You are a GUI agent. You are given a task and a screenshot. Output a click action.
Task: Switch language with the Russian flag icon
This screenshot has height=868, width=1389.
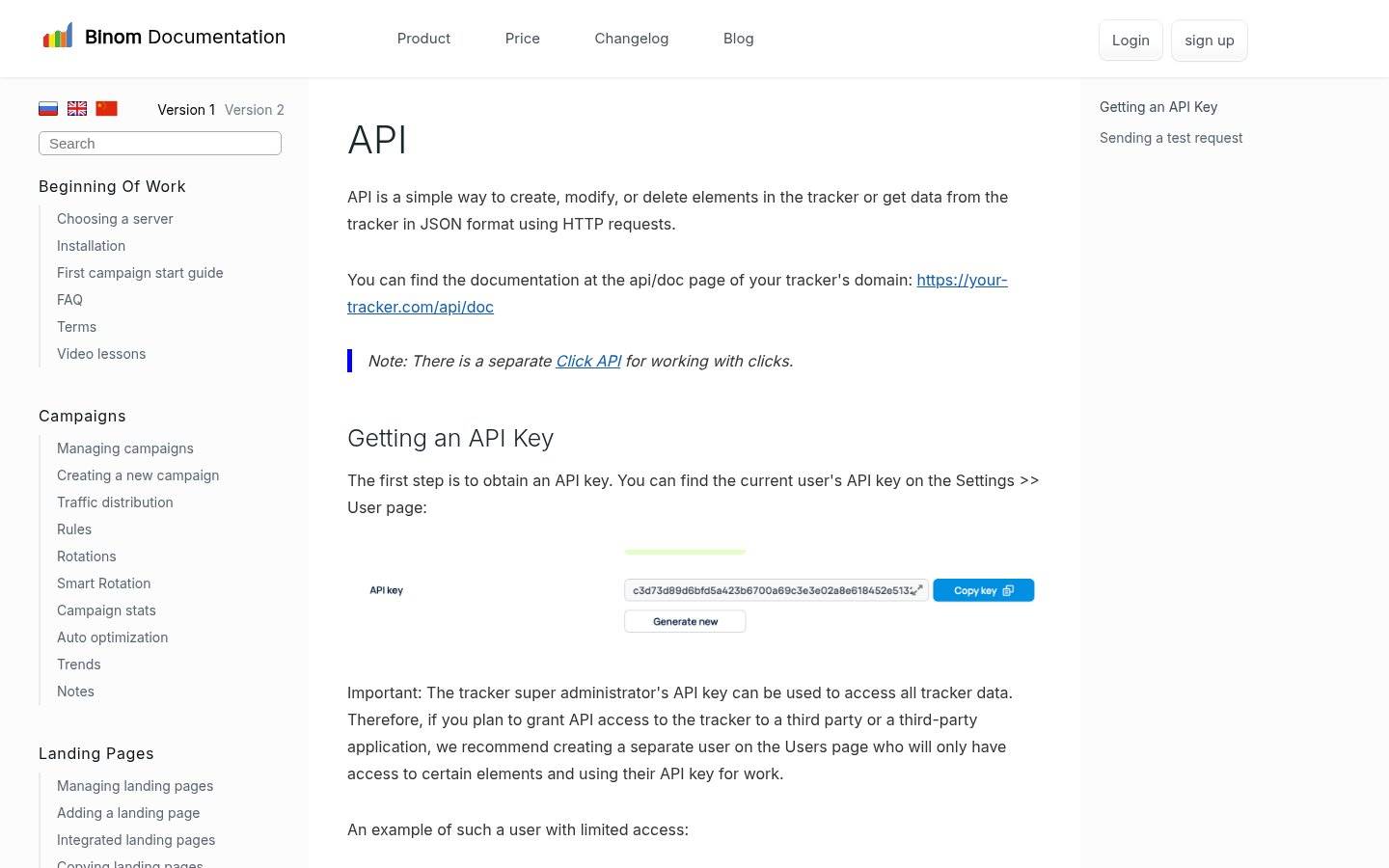[x=48, y=109]
